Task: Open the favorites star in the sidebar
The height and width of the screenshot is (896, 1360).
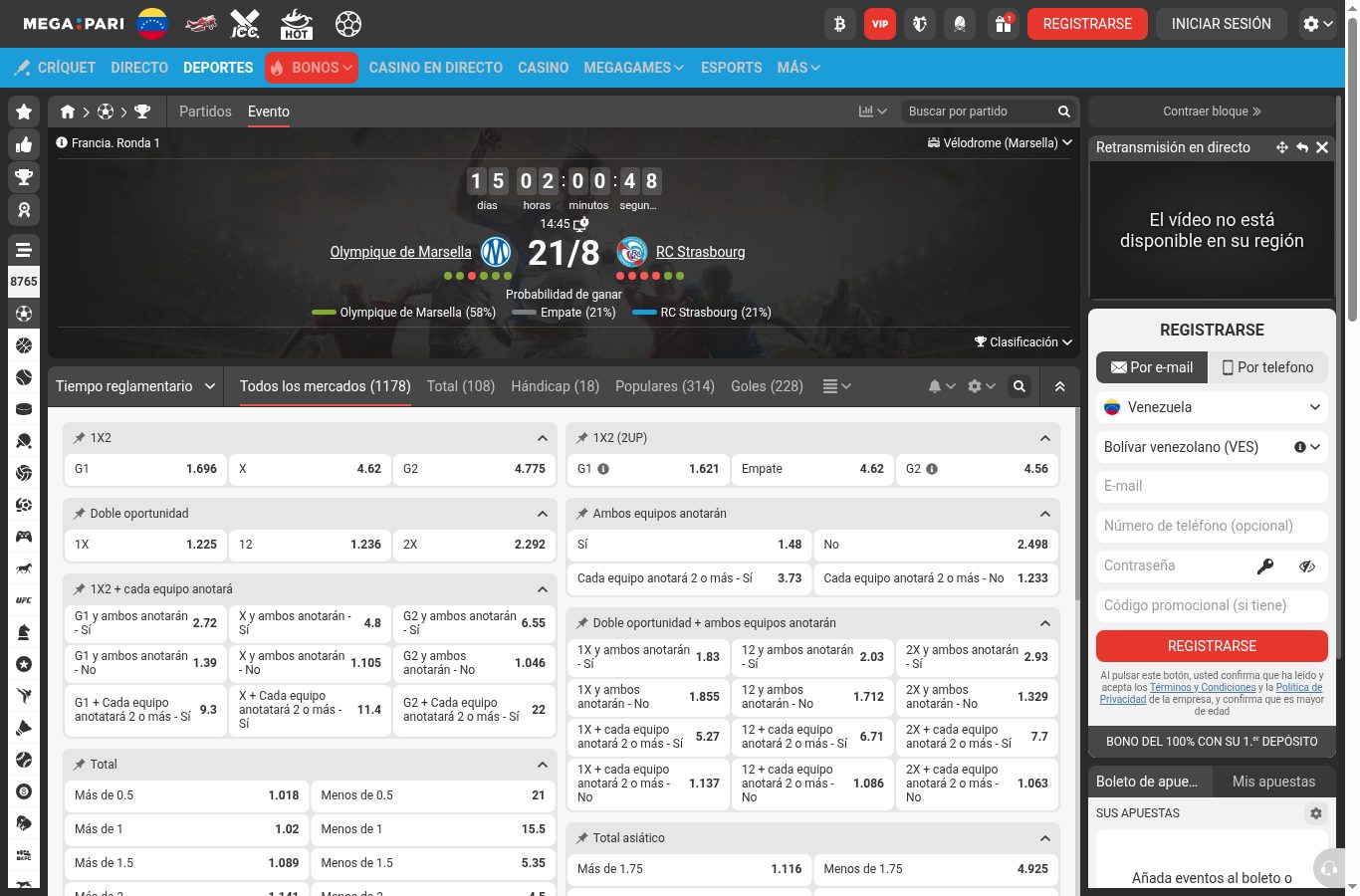Action: [x=24, y=112]
